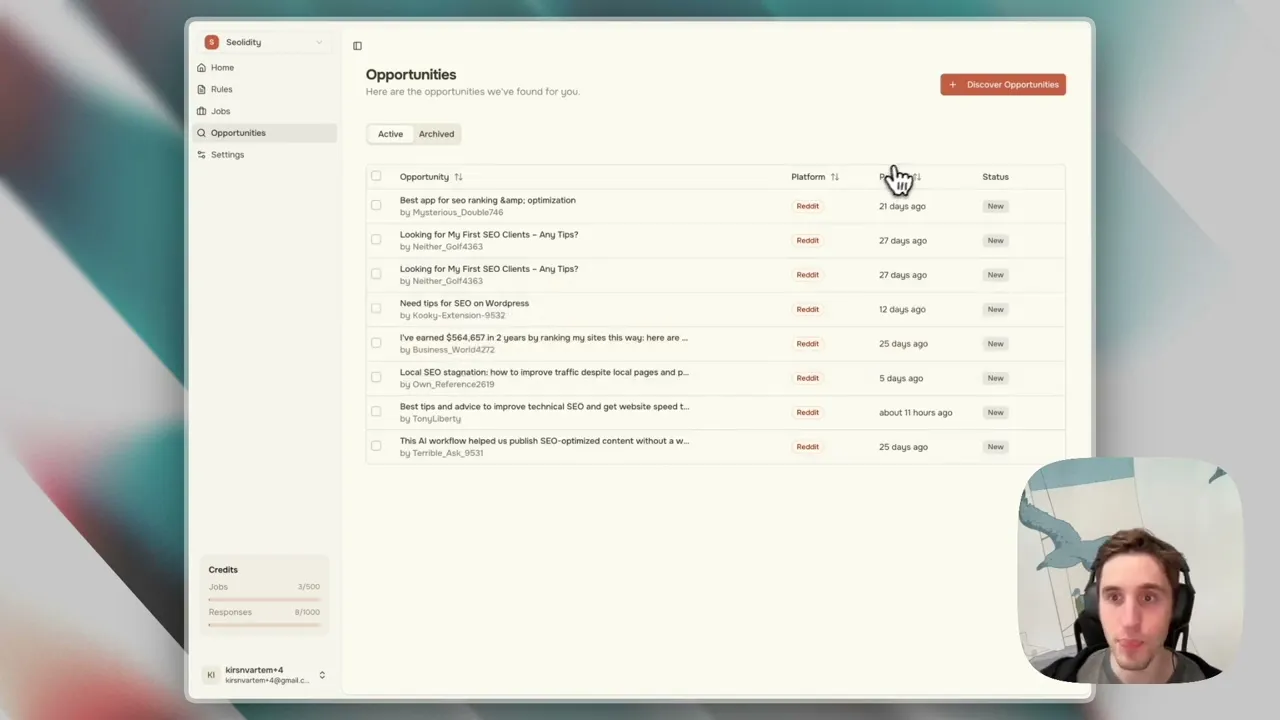Screen dimensions: 1280x720
Task: Click the Responses credits progress bar
Action: (x=264, y=625)
